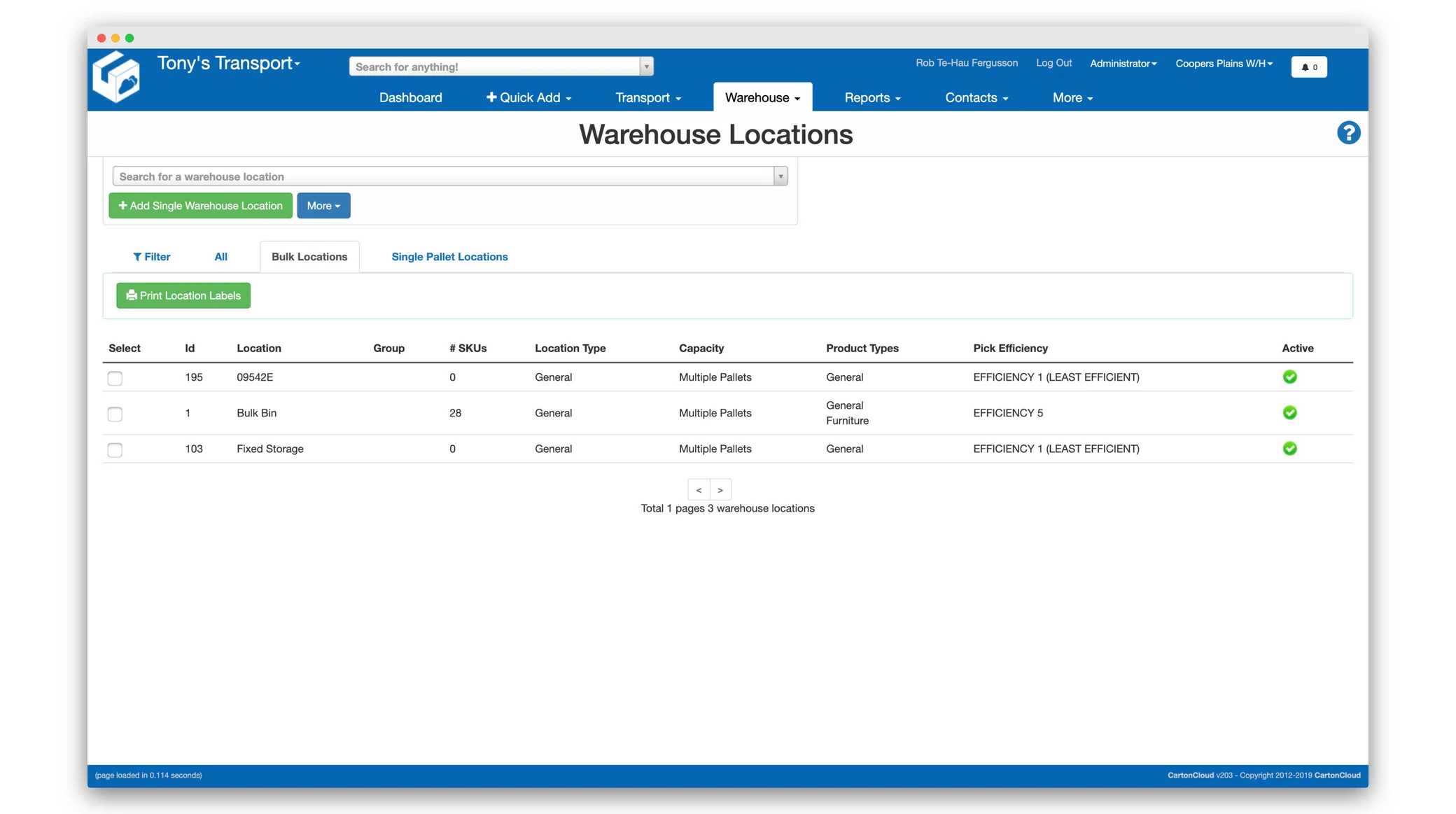Open the blue help question mark icon
The width and height of the screenshot is (1456, 814).
[x=1348, y=133]
